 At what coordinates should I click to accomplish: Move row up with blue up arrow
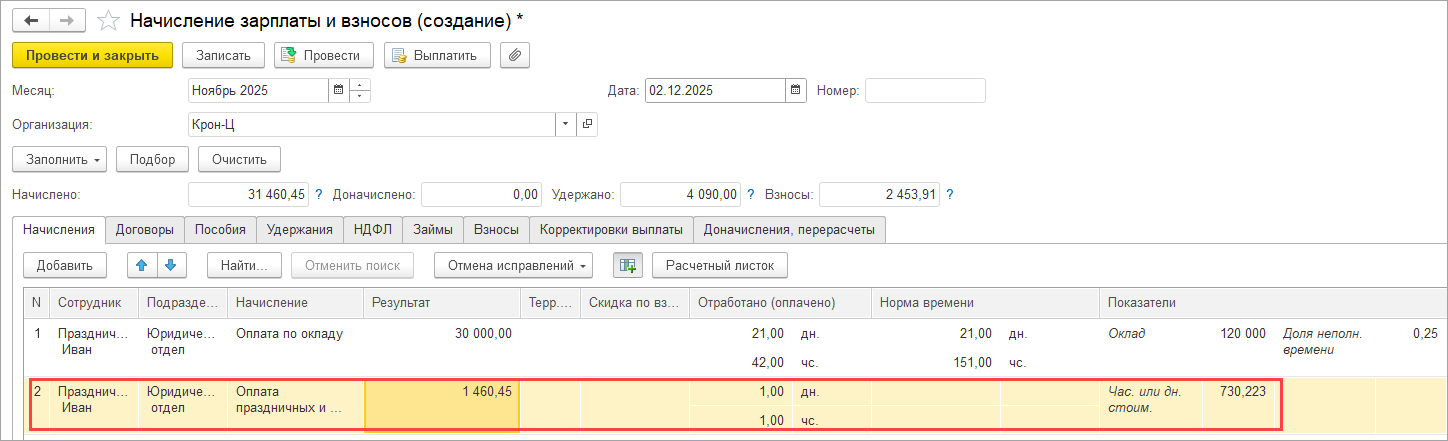click(141, 265)
